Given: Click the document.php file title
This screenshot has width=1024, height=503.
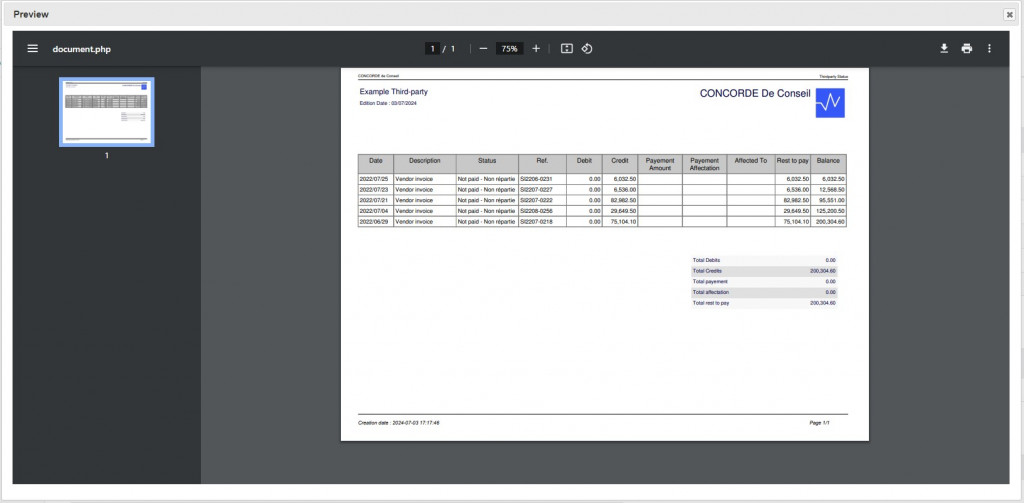Looking at the screenshot, I should [x=82, y=49].
